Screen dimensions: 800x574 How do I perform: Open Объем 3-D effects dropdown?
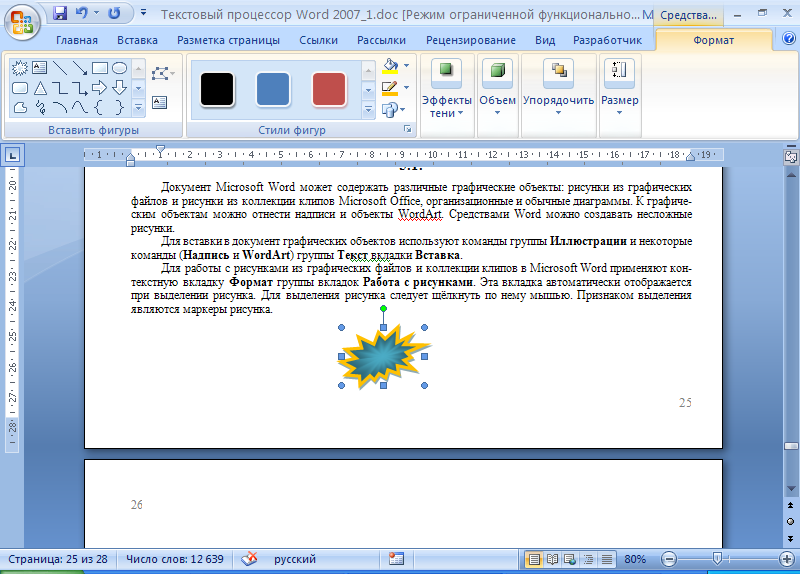497,89
